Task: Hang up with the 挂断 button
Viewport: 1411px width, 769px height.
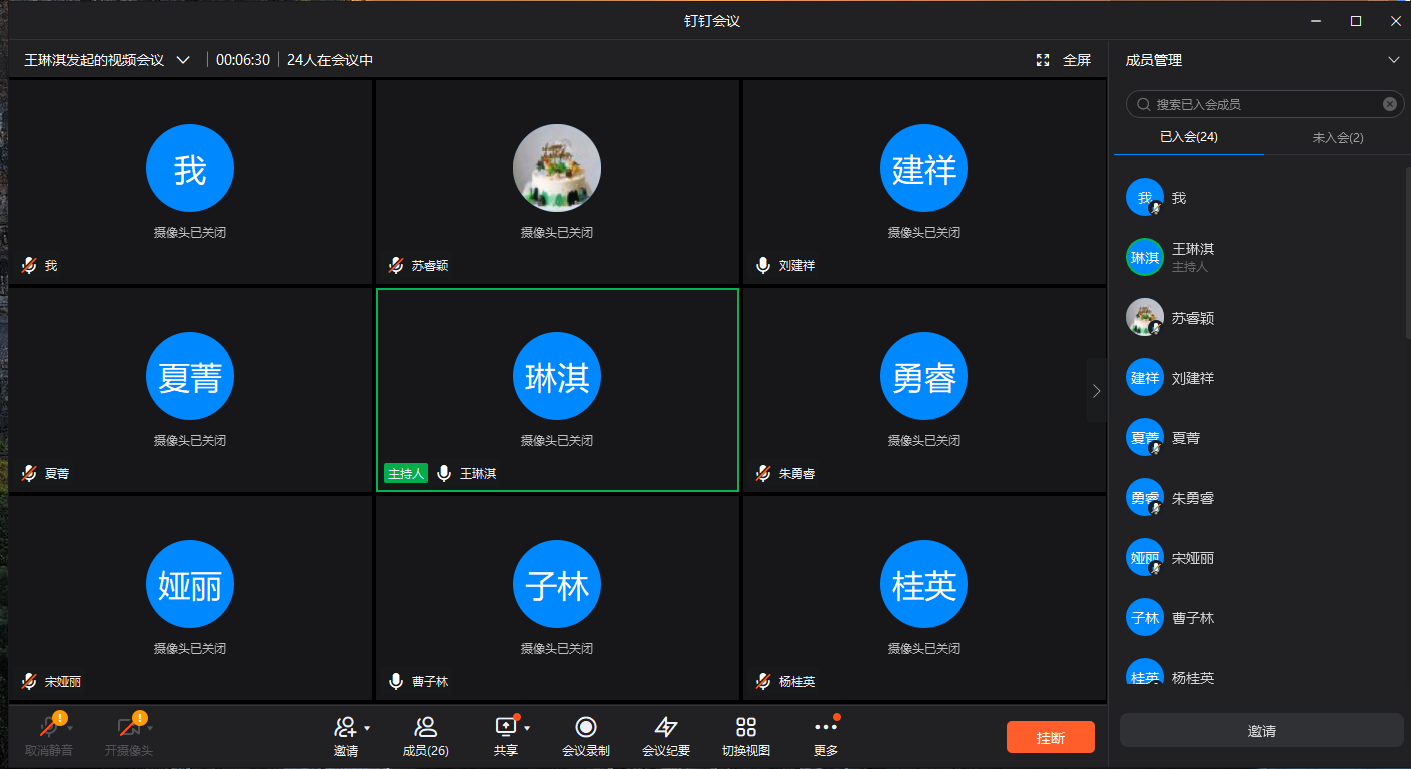Action: pos(1050,737)
